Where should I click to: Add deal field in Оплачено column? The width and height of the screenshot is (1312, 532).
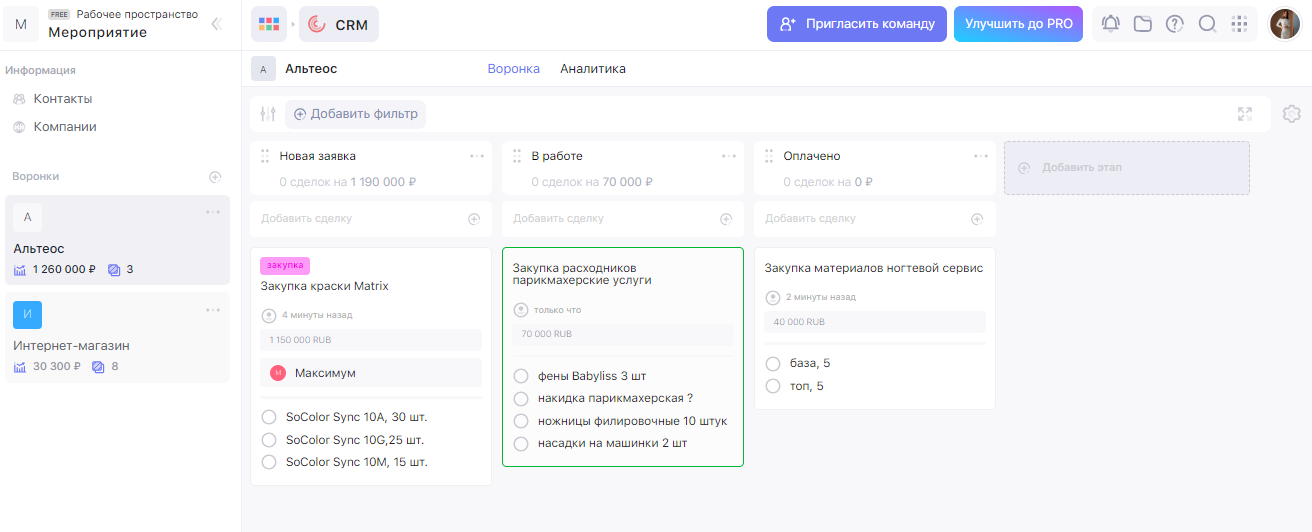coord(875,219)
